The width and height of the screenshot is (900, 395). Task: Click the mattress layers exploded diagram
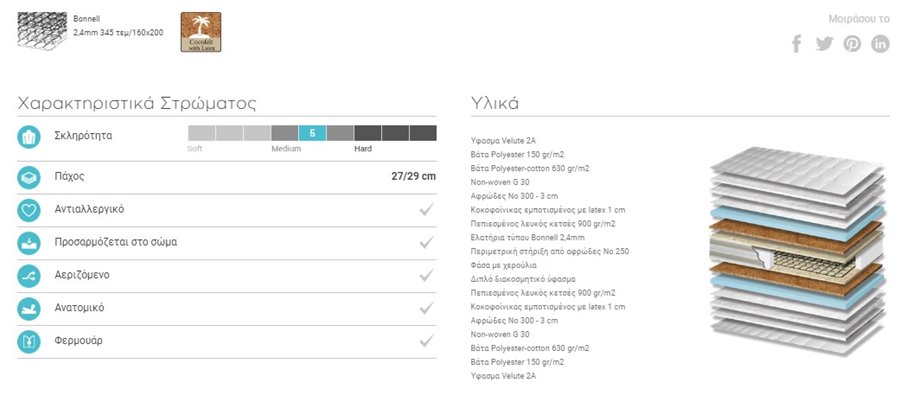click(797, 251)
